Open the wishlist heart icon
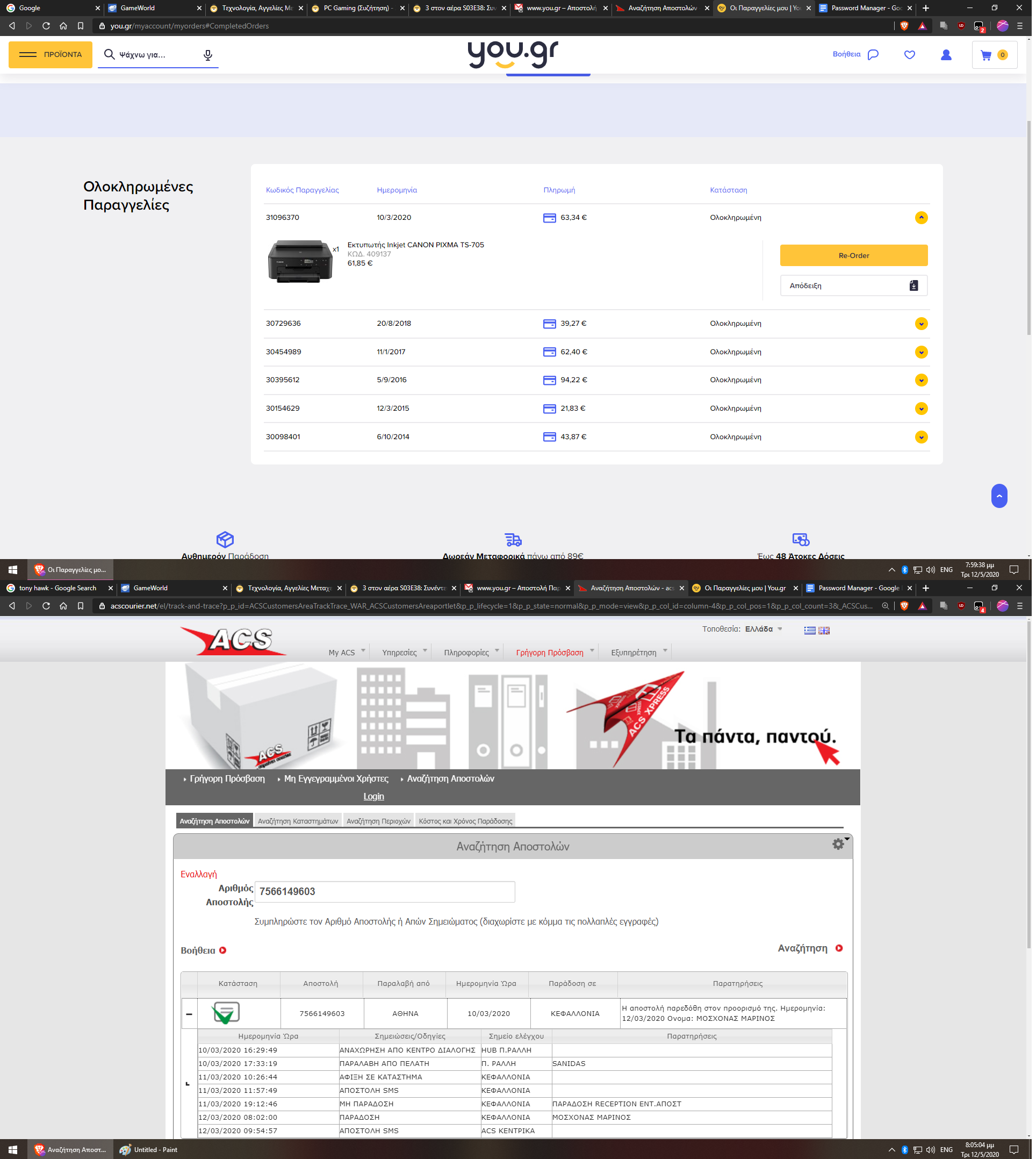Screen dimensions: 1036x1159 click(x=910, y=55)
